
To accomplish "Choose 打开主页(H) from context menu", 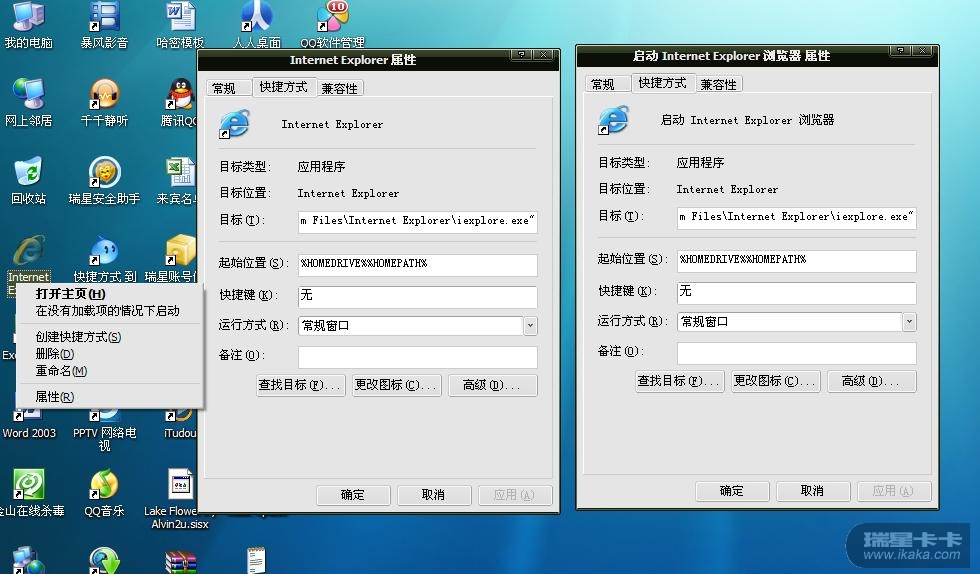I will [71, 294].
